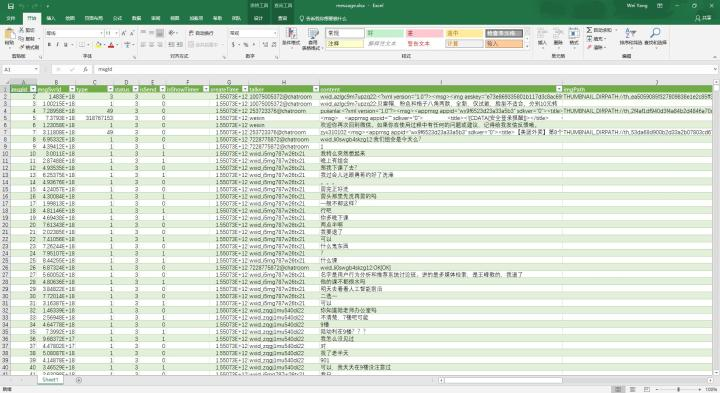The height and width of the screenshot is (393, 720).
Task: Switch to Page Layout view in status bar
Action: click(x=632, y=389)
